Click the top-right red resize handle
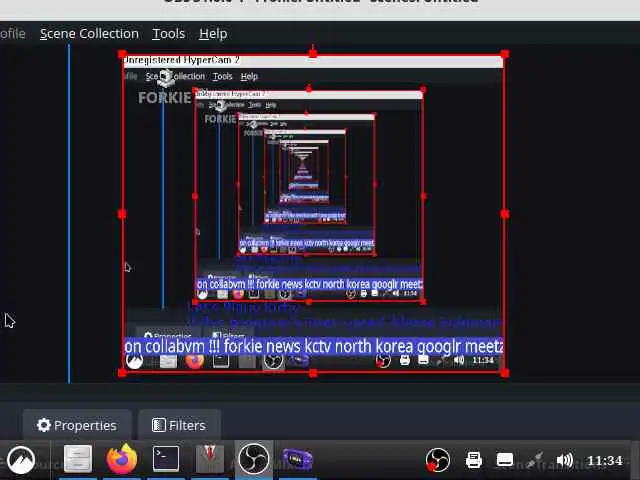Screen dimensions: 640x480 pos(505,54)
